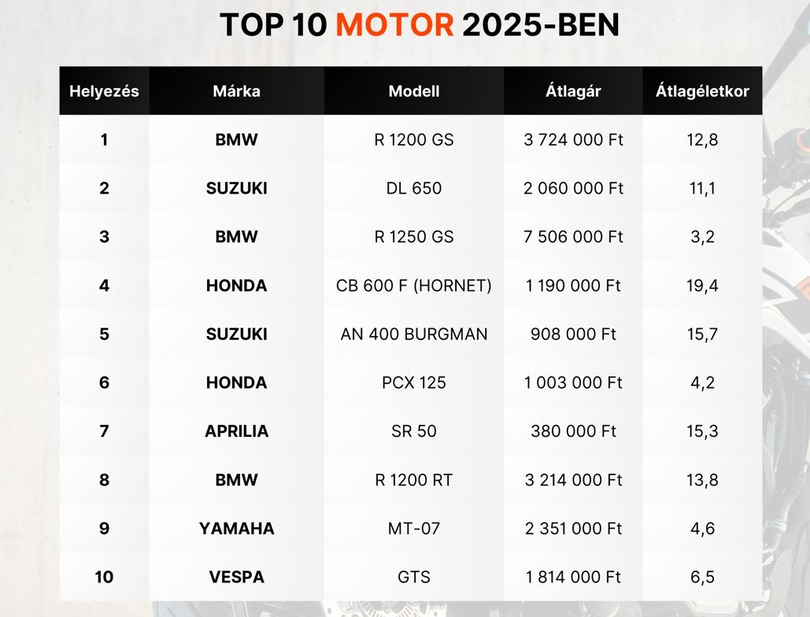Click the orange MOTOR word in title
Viewport: 810px width, 617px height.
click(395, 24)
